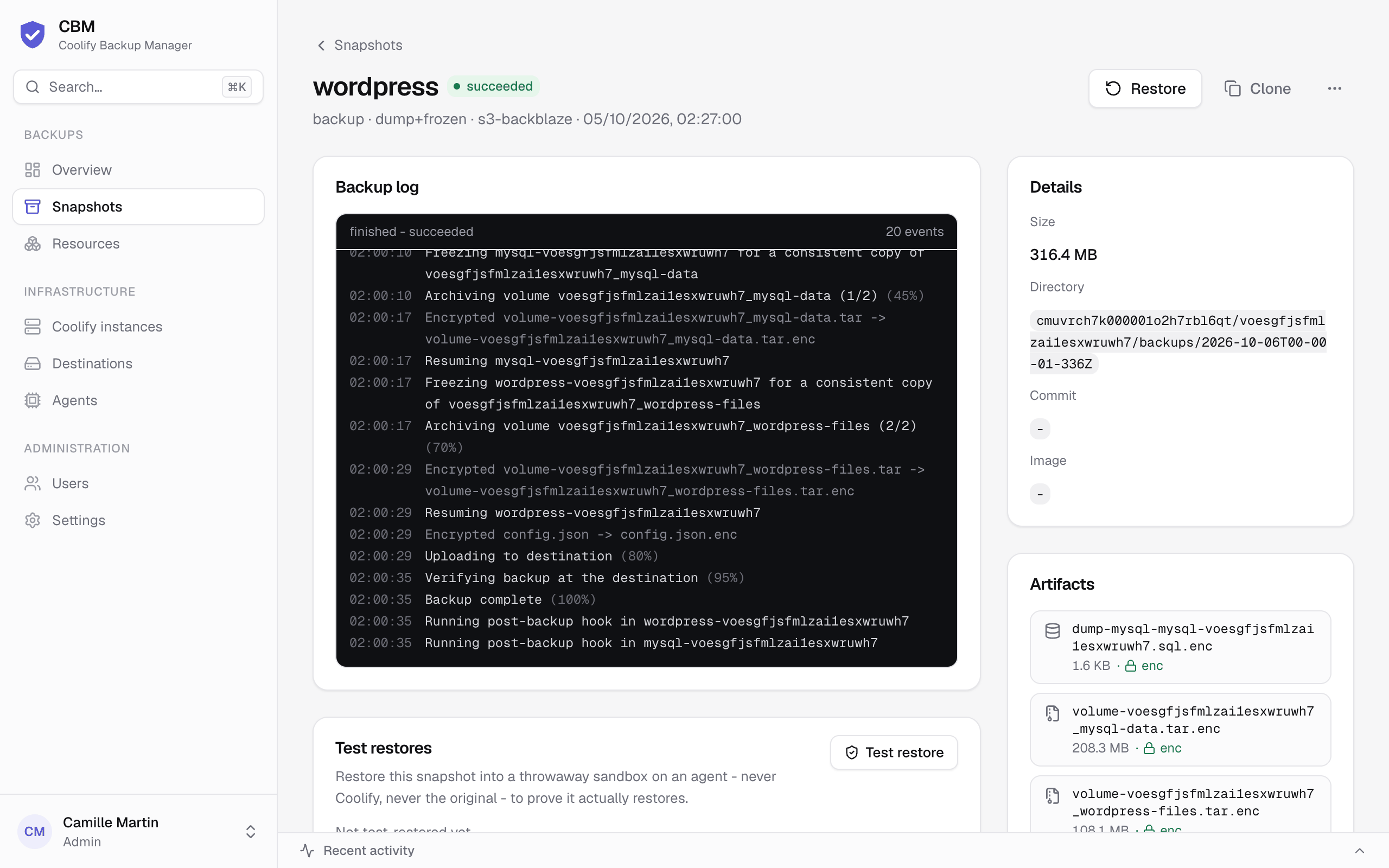1389x868 pixels.
Task: Click the archive file icon on the mysql-data.tar.enc artifact
Action: [x=1052, y=713]
